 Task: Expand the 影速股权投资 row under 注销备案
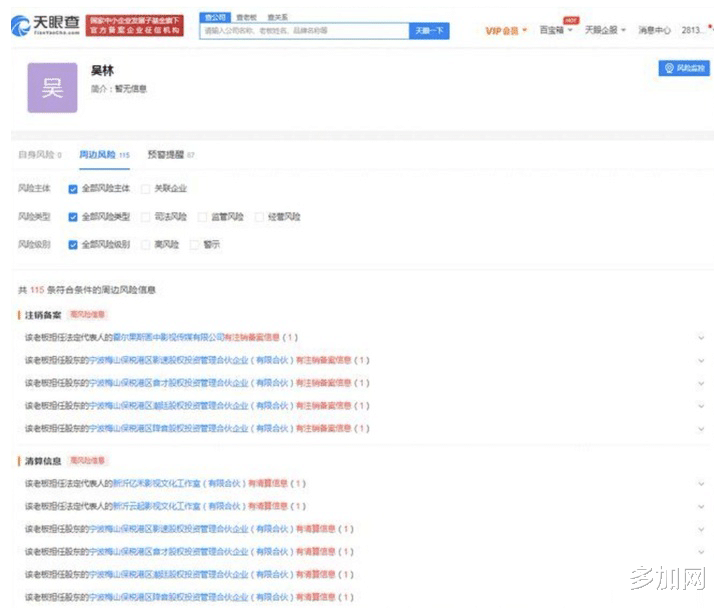[x=701, y=361]
